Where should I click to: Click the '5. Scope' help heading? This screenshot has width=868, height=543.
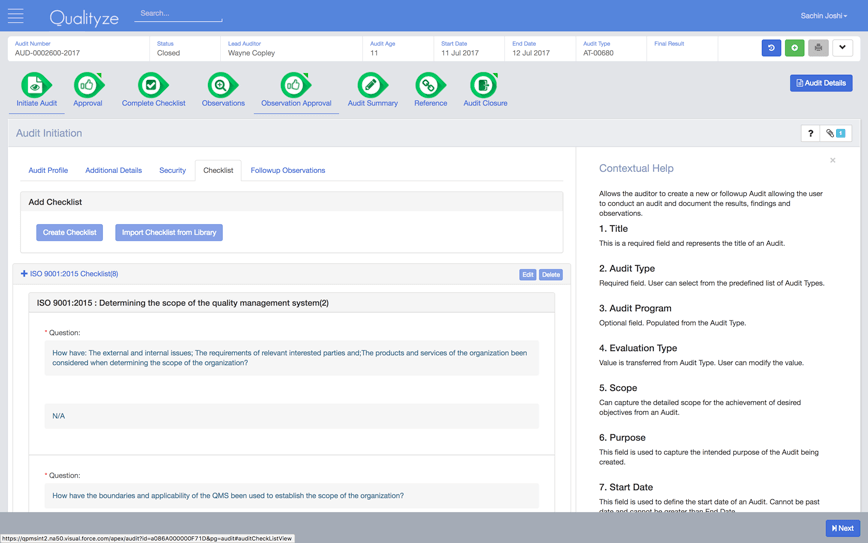pyautogui.click(x=618, y=388)
